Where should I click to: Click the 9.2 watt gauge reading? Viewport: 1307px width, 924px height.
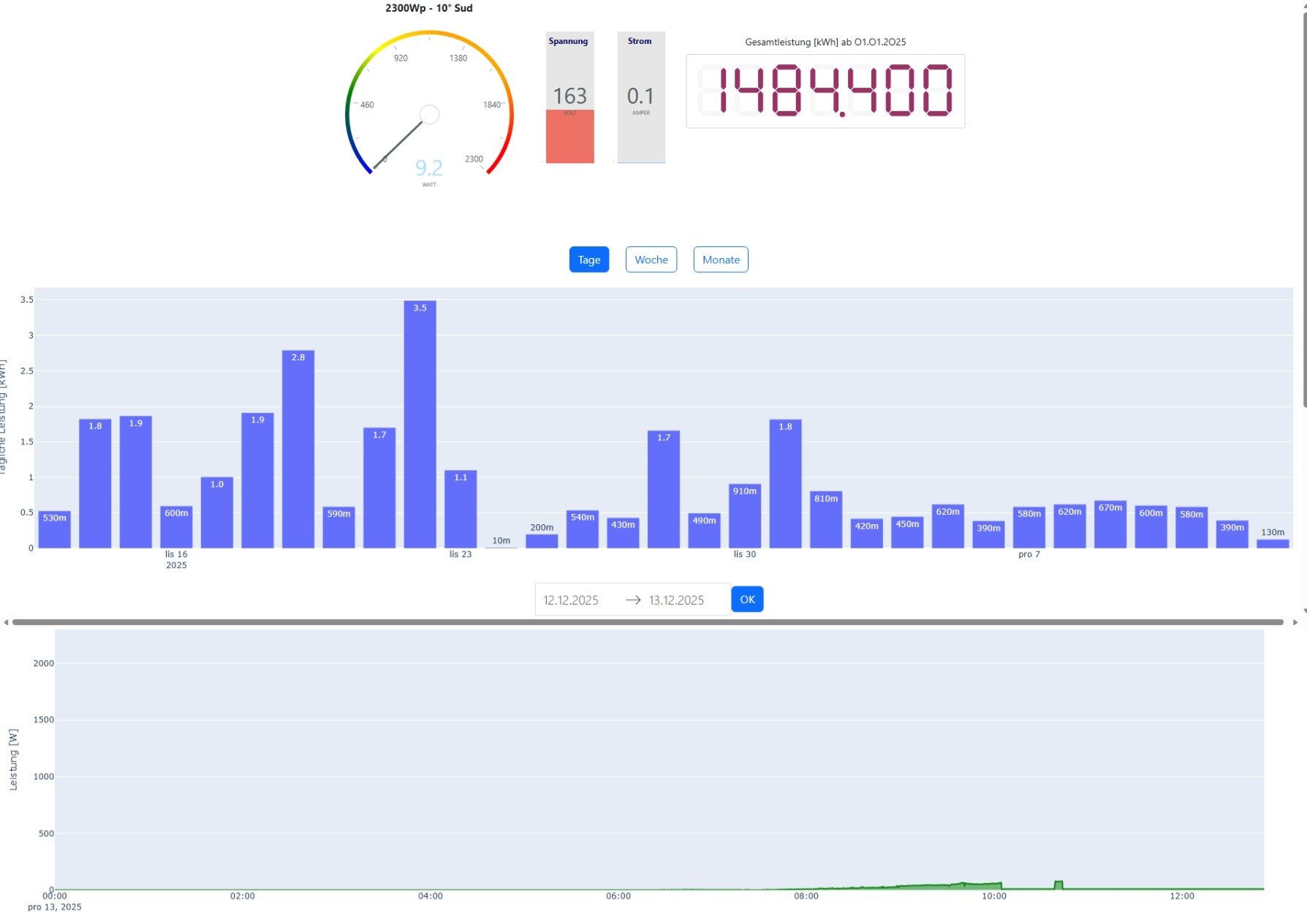point(429,168)
